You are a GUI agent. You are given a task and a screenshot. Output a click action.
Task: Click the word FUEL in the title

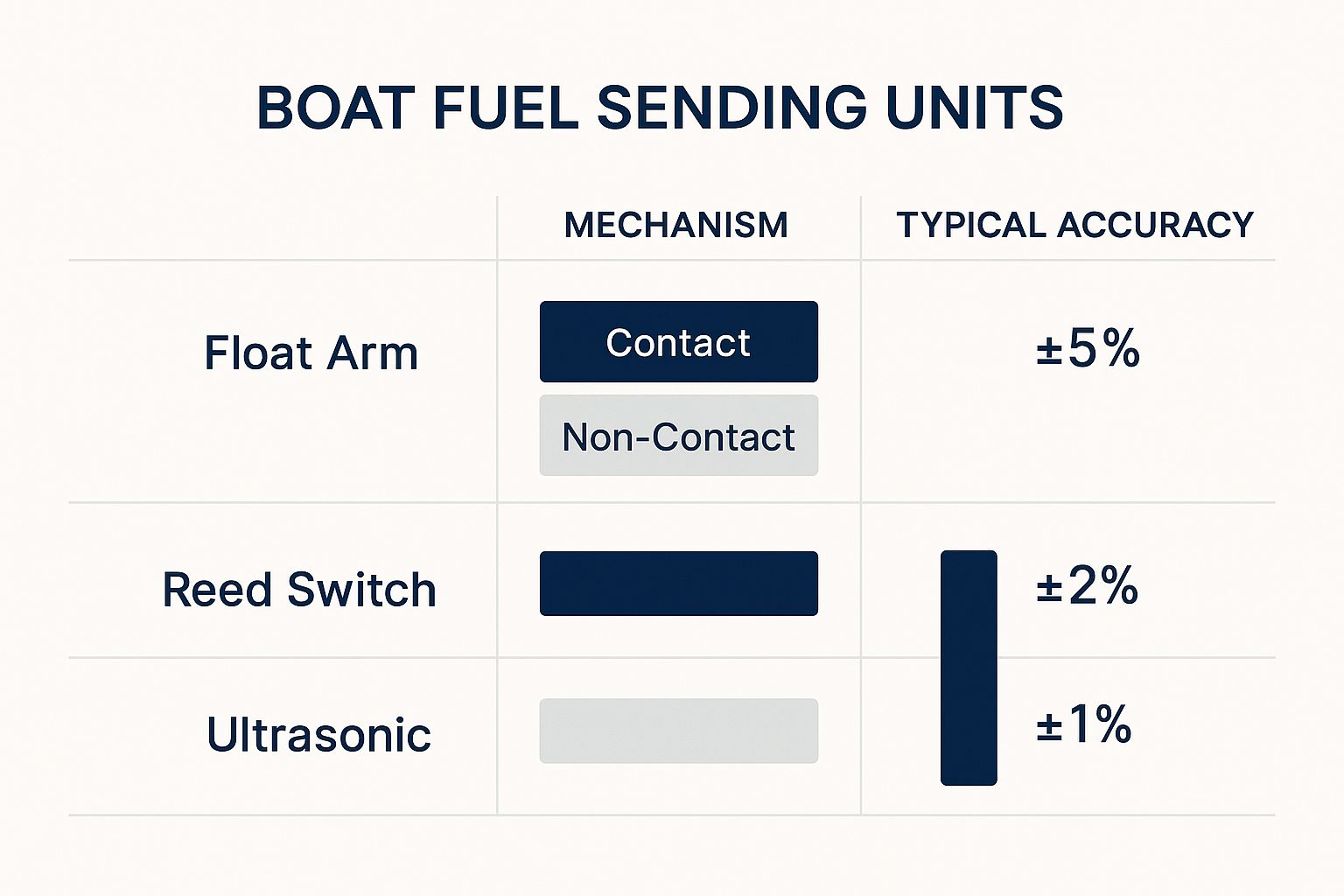point(506,108)
